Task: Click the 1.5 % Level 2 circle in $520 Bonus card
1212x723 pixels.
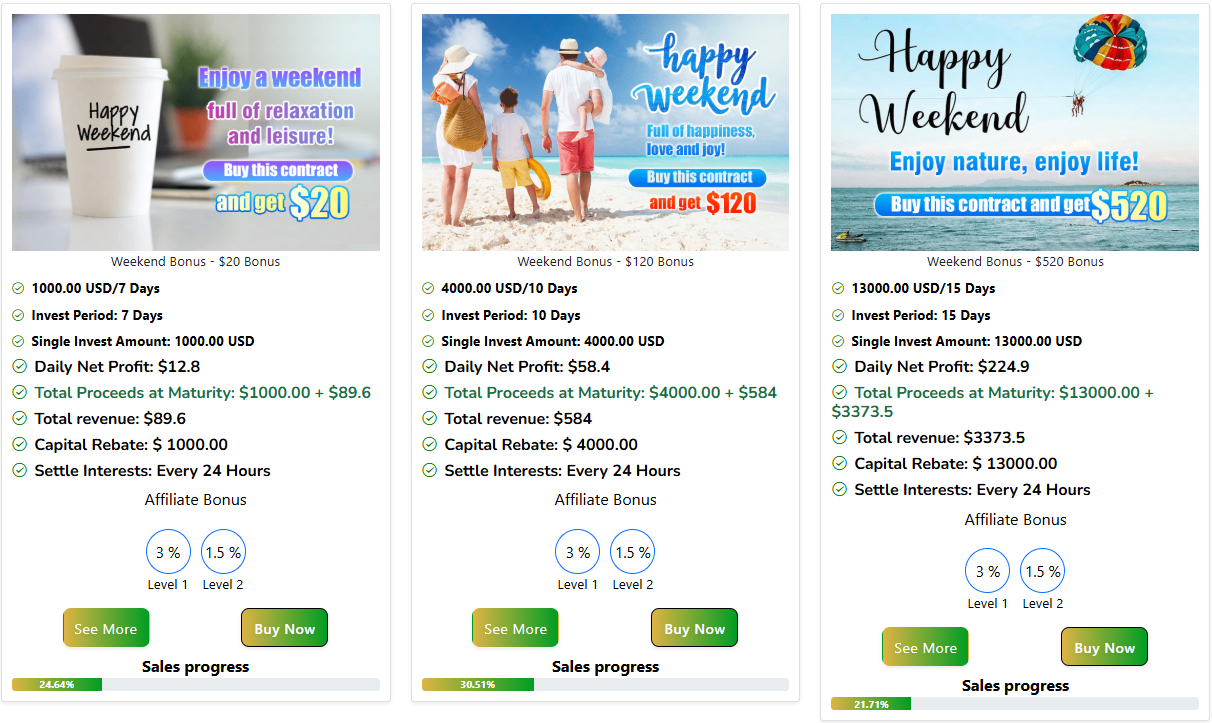Action: point(1043,571)
